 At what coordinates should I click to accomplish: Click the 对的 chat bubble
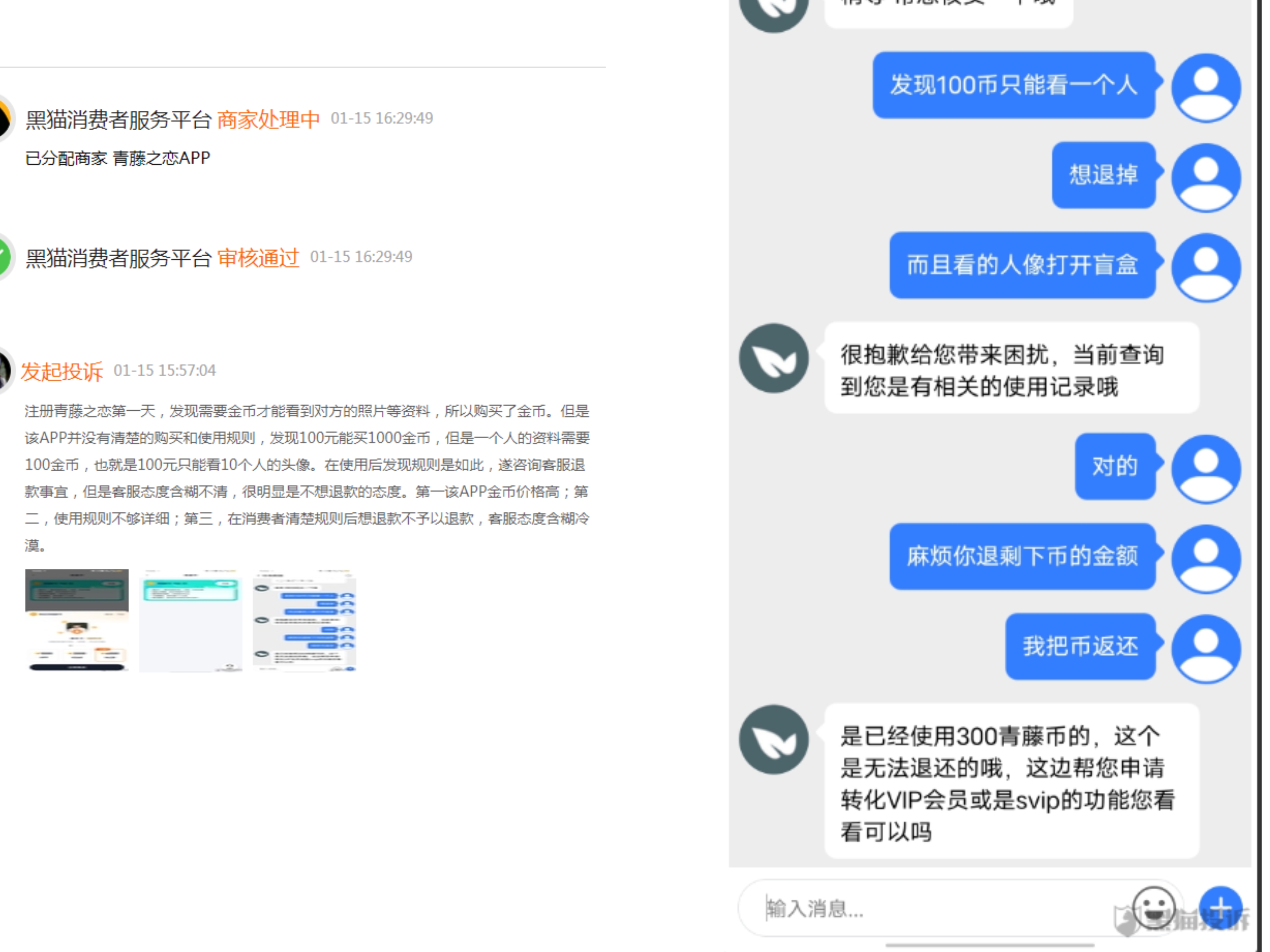coord(1115,466)
